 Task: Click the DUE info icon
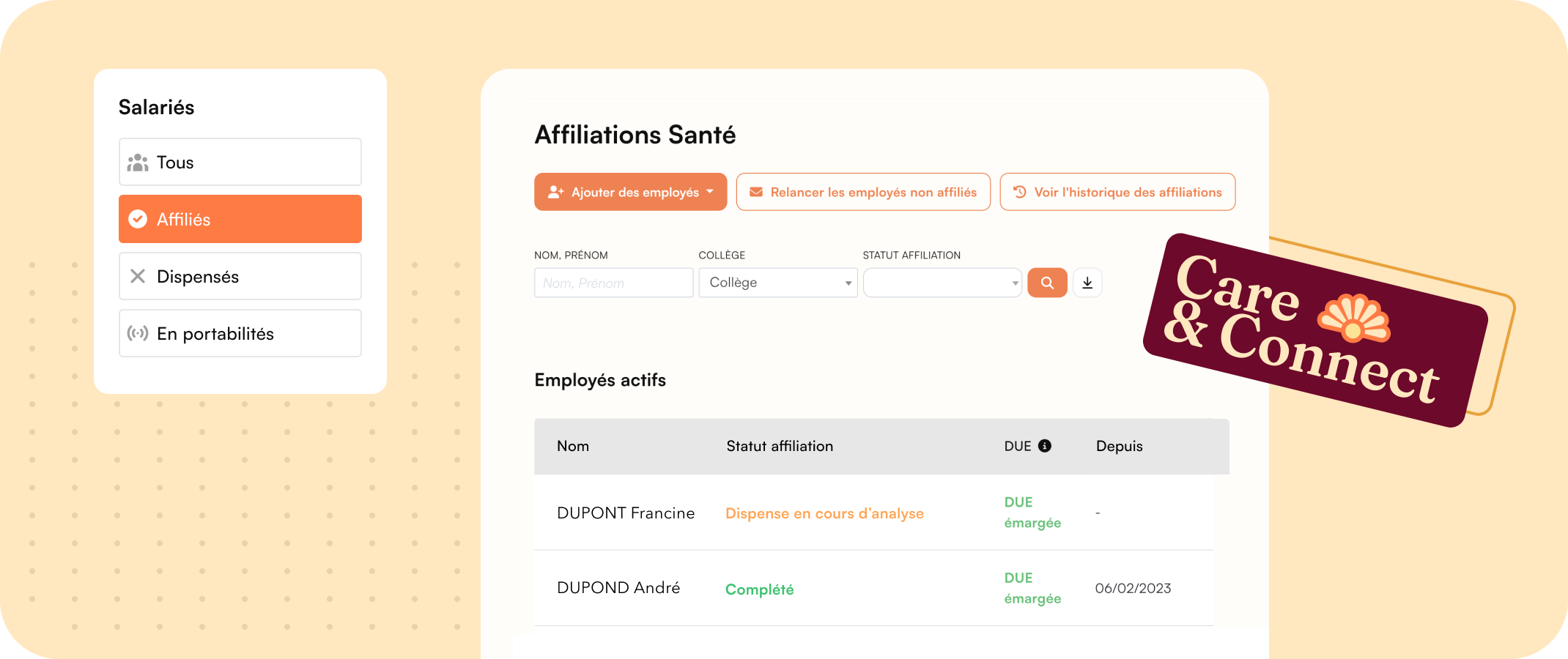(1045, 446)
